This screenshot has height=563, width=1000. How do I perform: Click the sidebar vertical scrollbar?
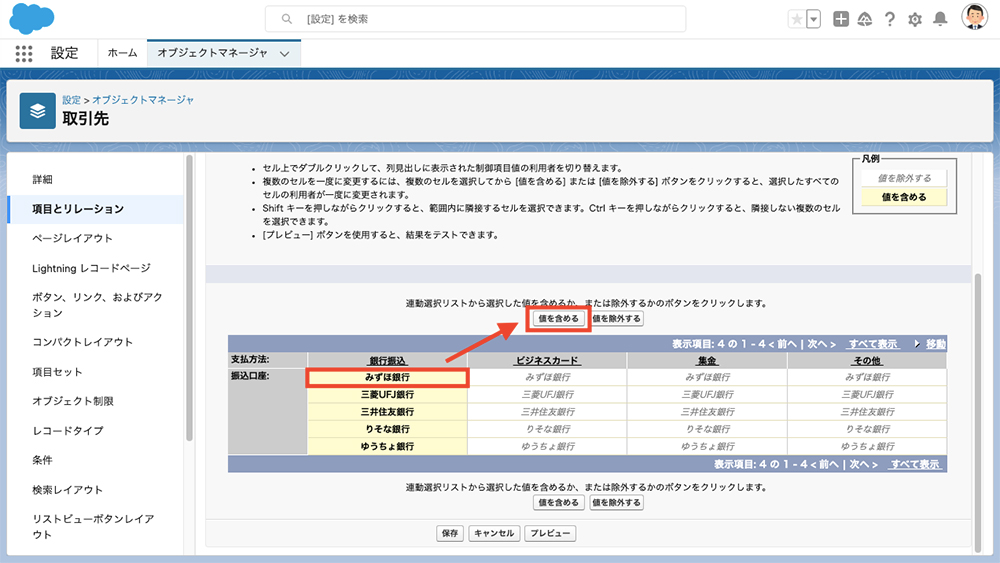click(x=189, y=297)
